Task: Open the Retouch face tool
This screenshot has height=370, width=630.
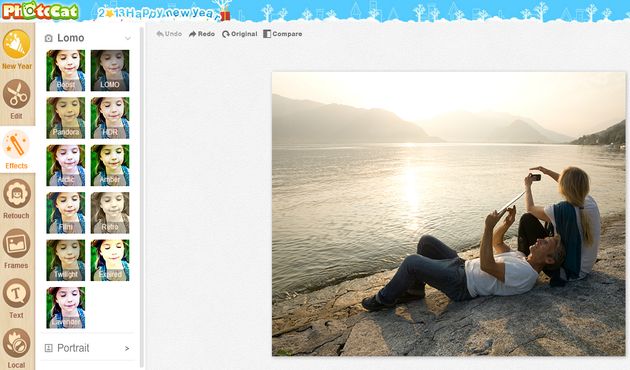Action: click(16, 199)
